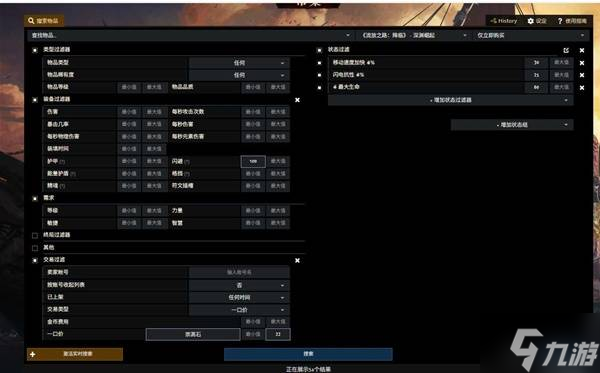Focus the 每秒伤害 DPS minimum field
Viewport: 600px width, 373px height.
[253, 124]
